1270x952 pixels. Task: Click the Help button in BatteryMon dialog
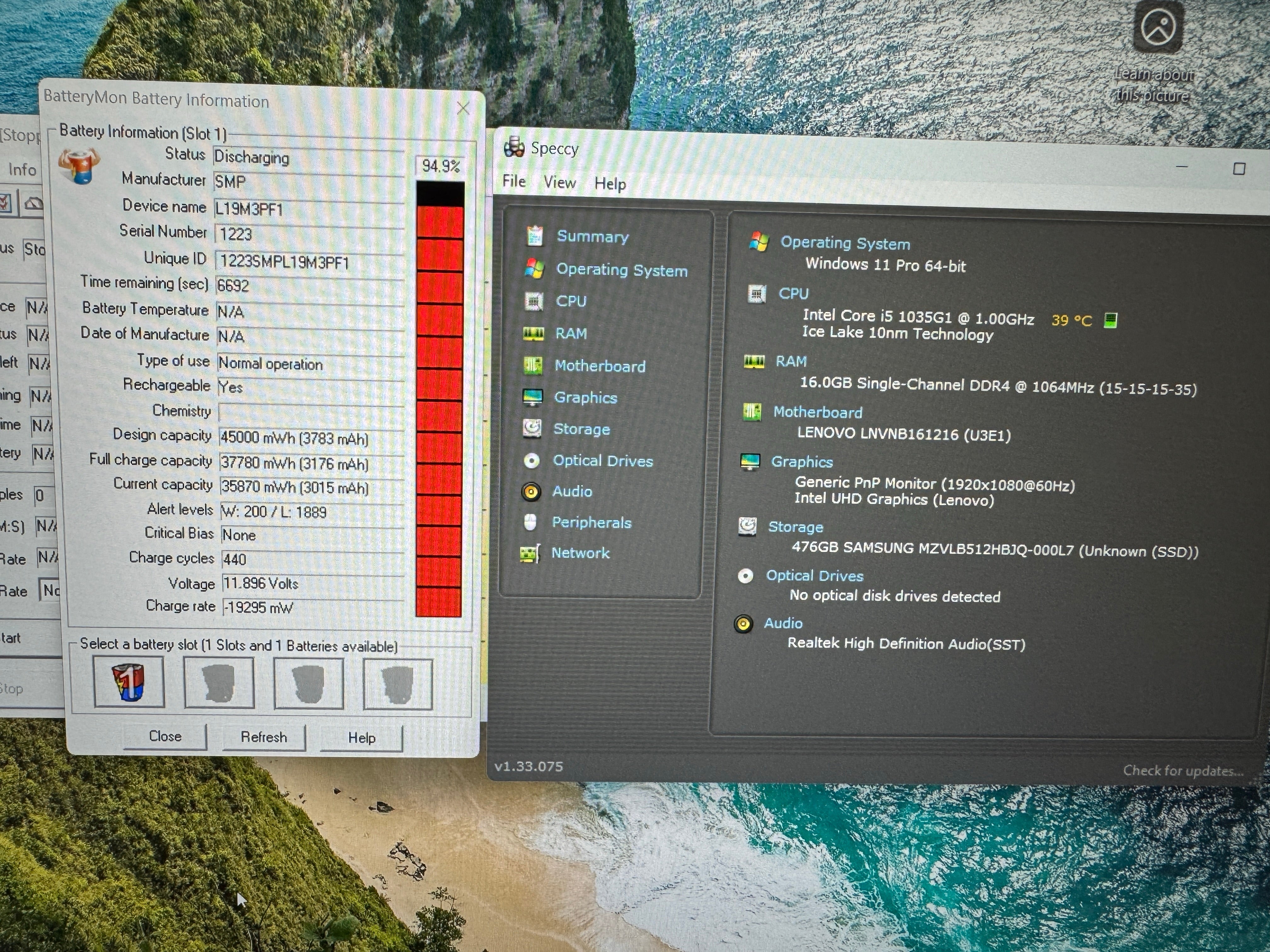[x=361, y=738]
